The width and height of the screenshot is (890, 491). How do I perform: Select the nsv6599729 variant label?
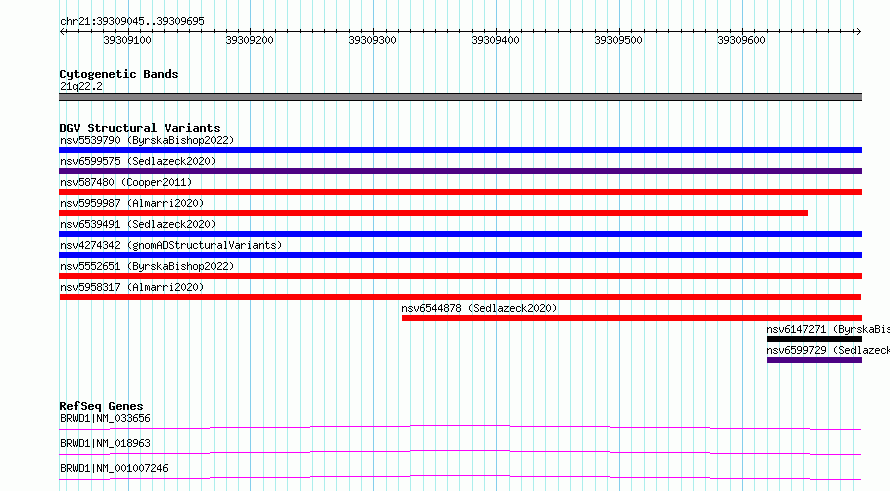pos(828,350)
